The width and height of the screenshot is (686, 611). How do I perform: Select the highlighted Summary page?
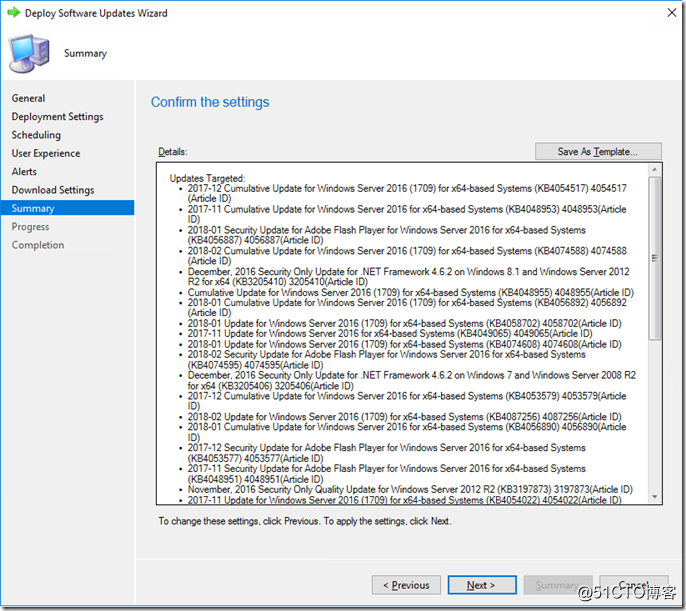coord(67,208)
